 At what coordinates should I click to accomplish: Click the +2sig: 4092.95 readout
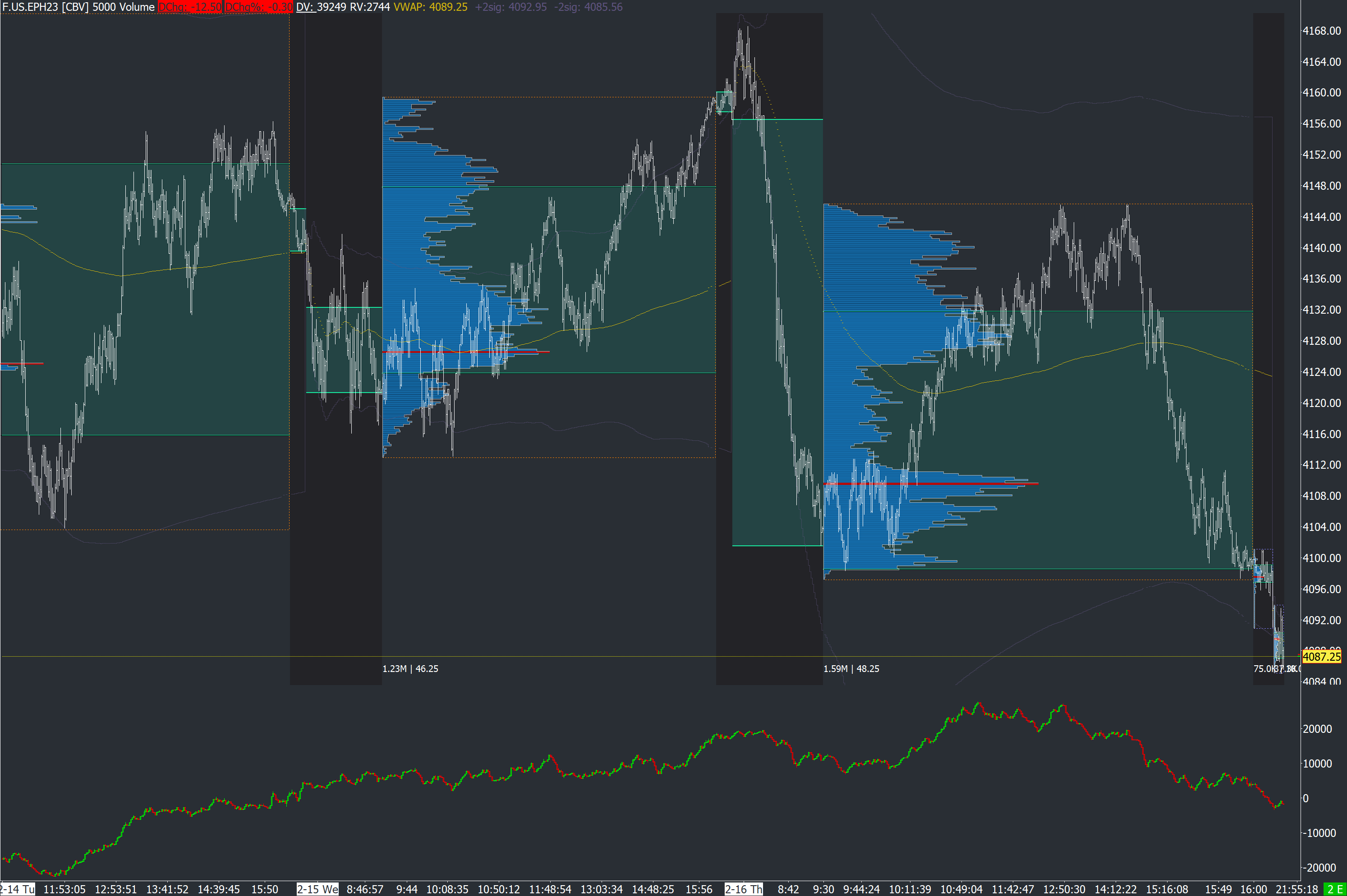(510, 7)
